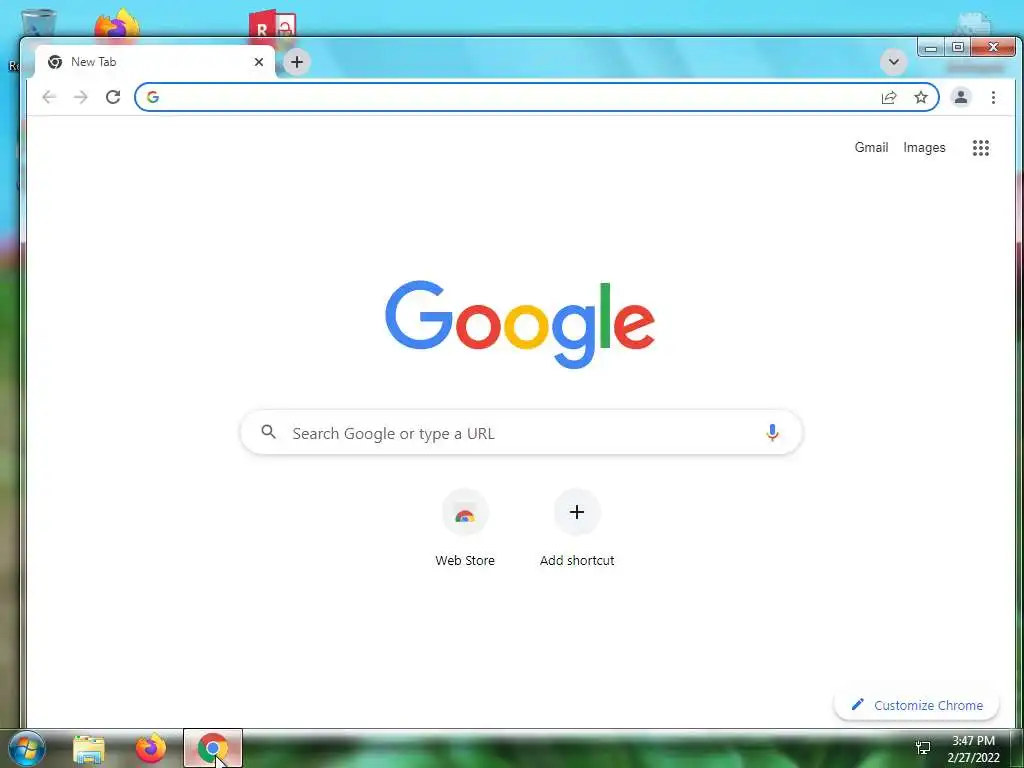Click the share page icon in address bar
The width and height of the screenshot is (1024, 768).
(x=889, y=97)
